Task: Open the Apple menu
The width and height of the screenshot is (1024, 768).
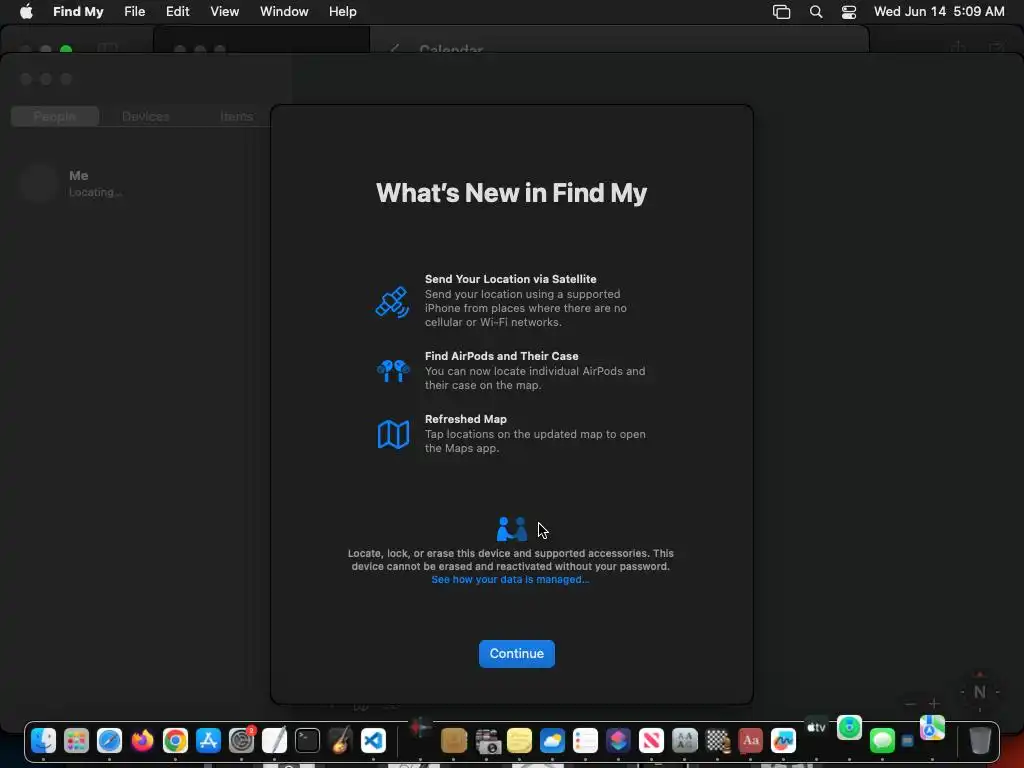Action: click(x=26, y=12)
